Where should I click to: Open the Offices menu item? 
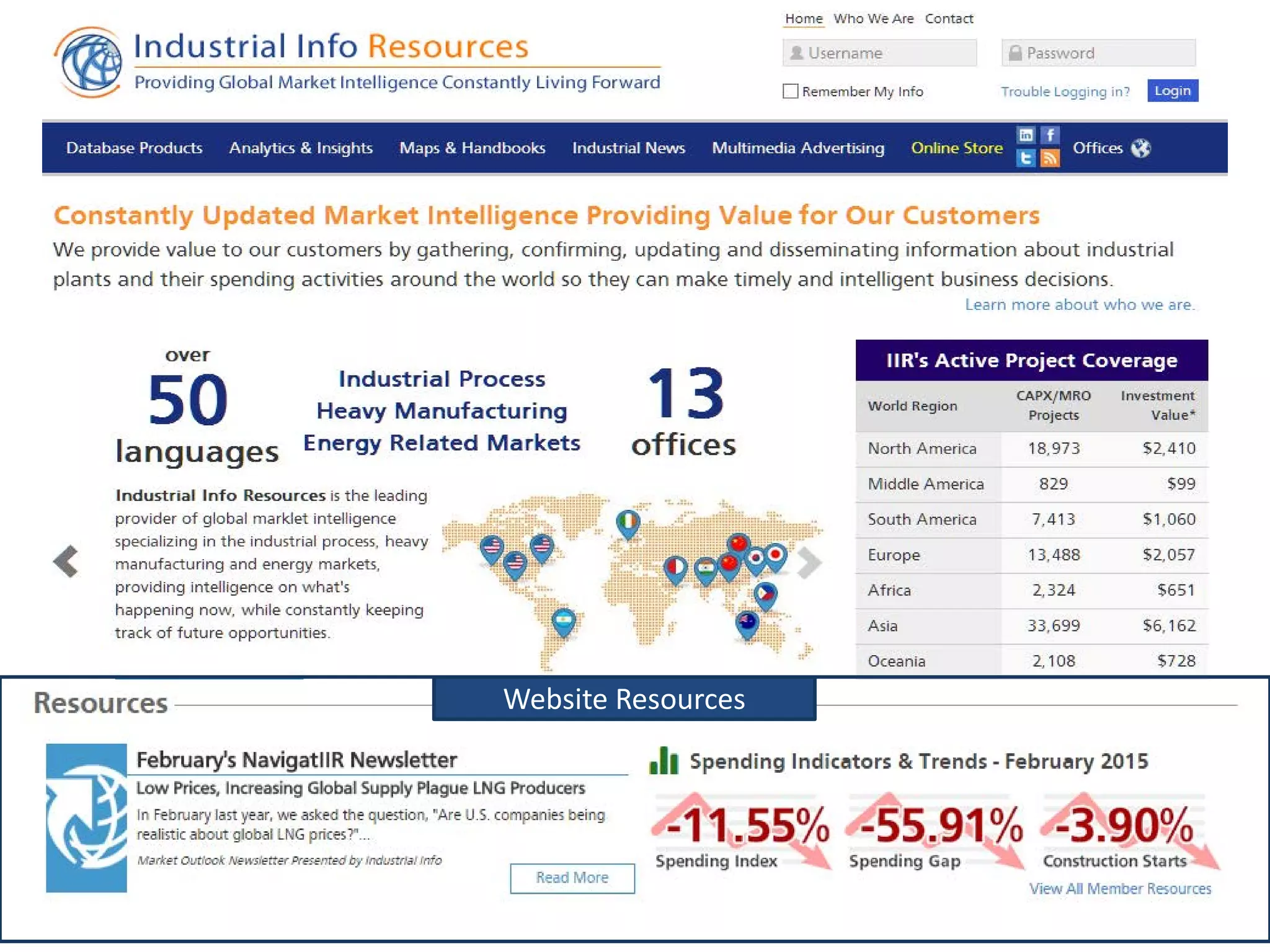[x=1098, y=148]
